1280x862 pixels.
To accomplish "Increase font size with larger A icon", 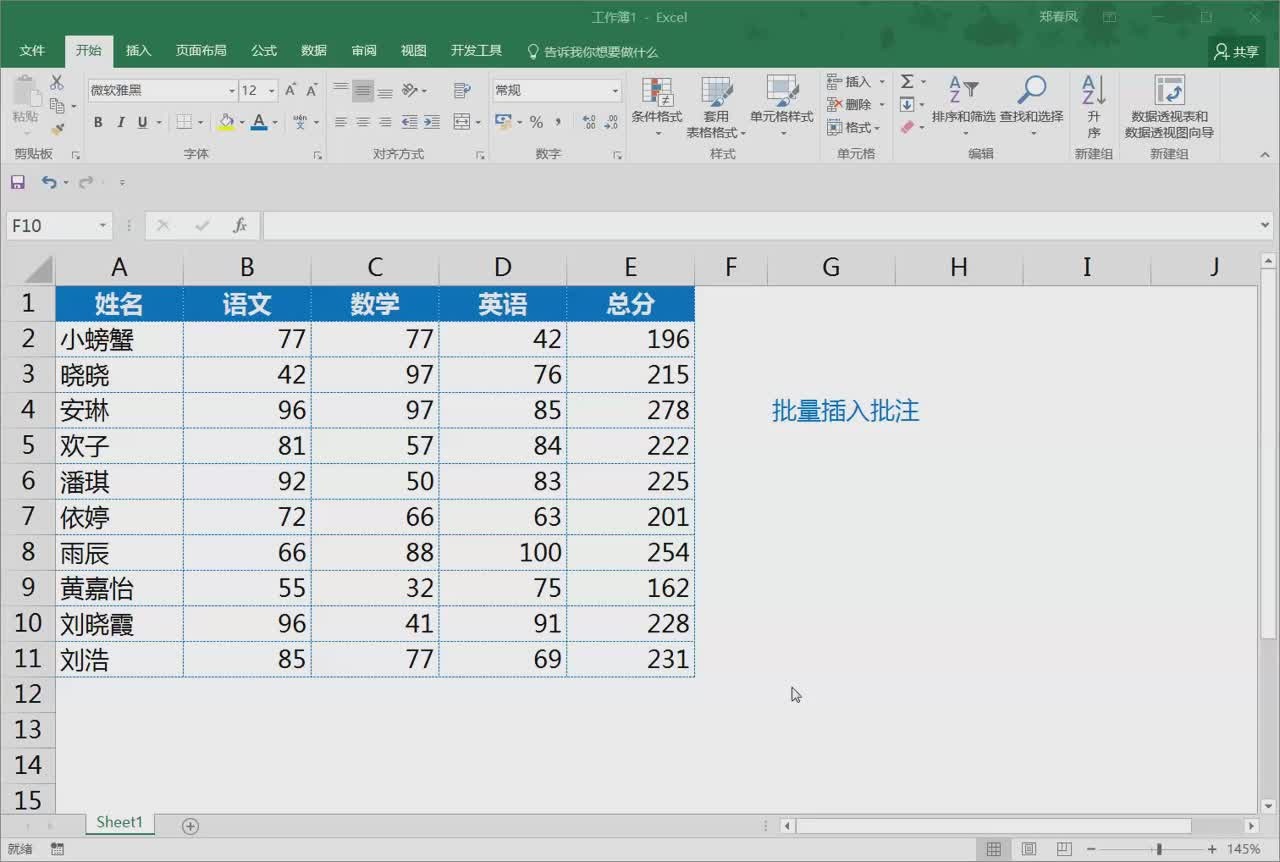I will pyautogui.click(x=290, y=90).
